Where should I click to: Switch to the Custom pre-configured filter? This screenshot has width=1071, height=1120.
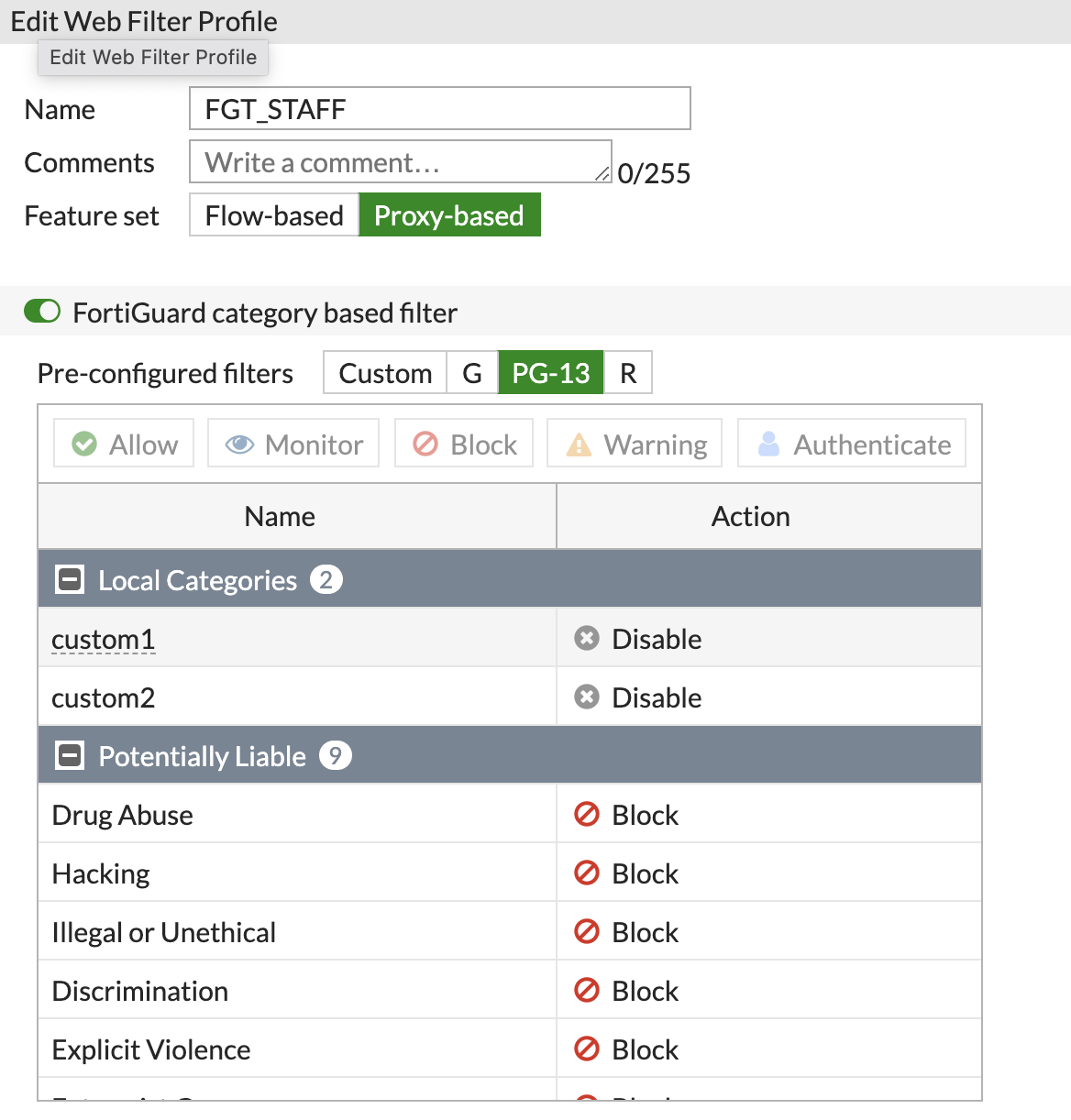pos(384,372)
